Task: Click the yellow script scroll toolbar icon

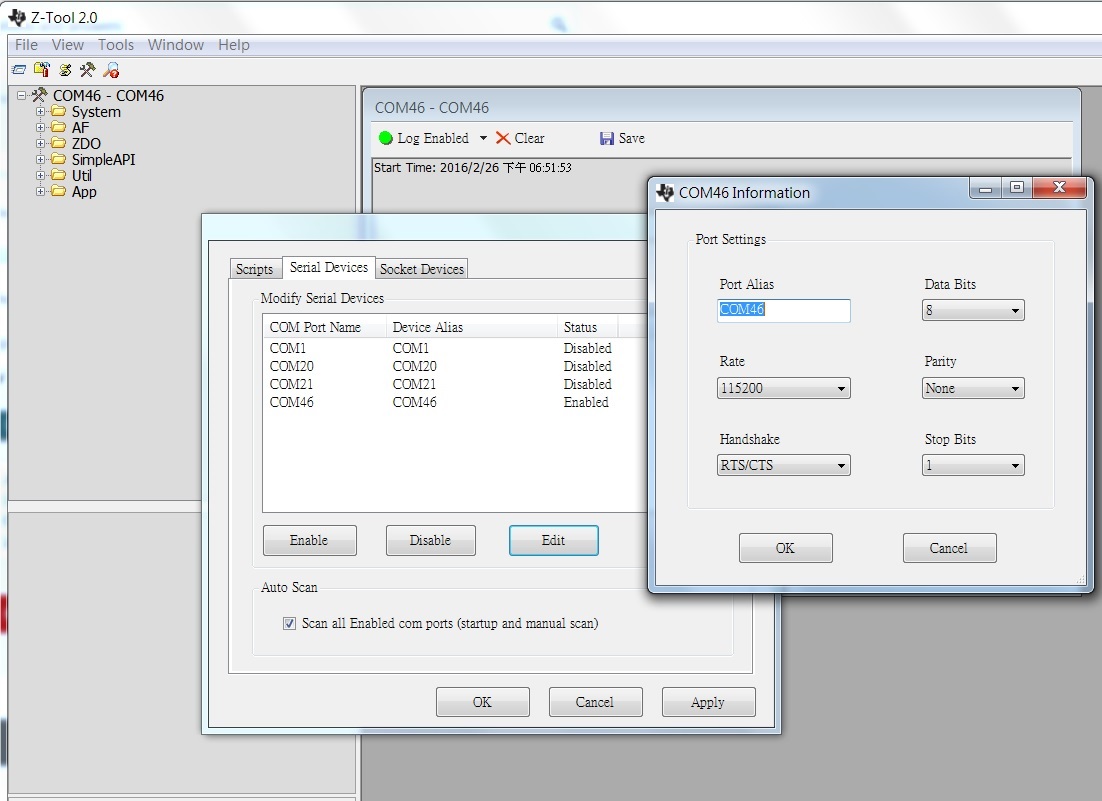Action: [x=65, y=70]
